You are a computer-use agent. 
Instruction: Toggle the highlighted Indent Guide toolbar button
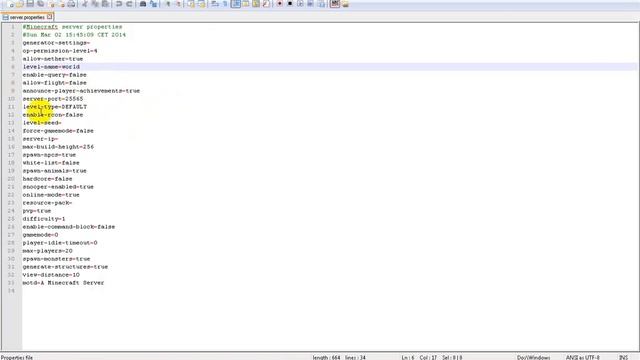click(x=236, y=4)
